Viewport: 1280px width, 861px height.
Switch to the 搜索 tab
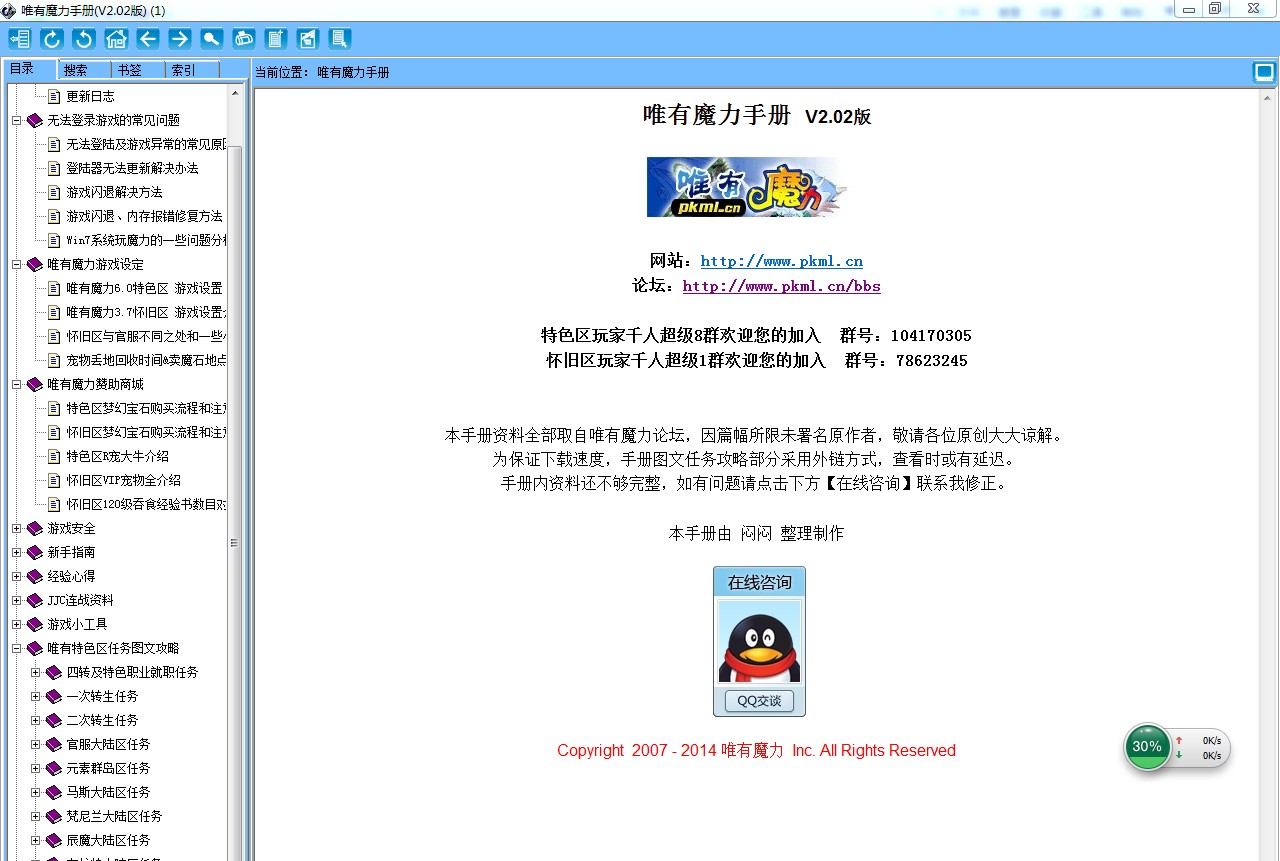[x=75, y=70]
